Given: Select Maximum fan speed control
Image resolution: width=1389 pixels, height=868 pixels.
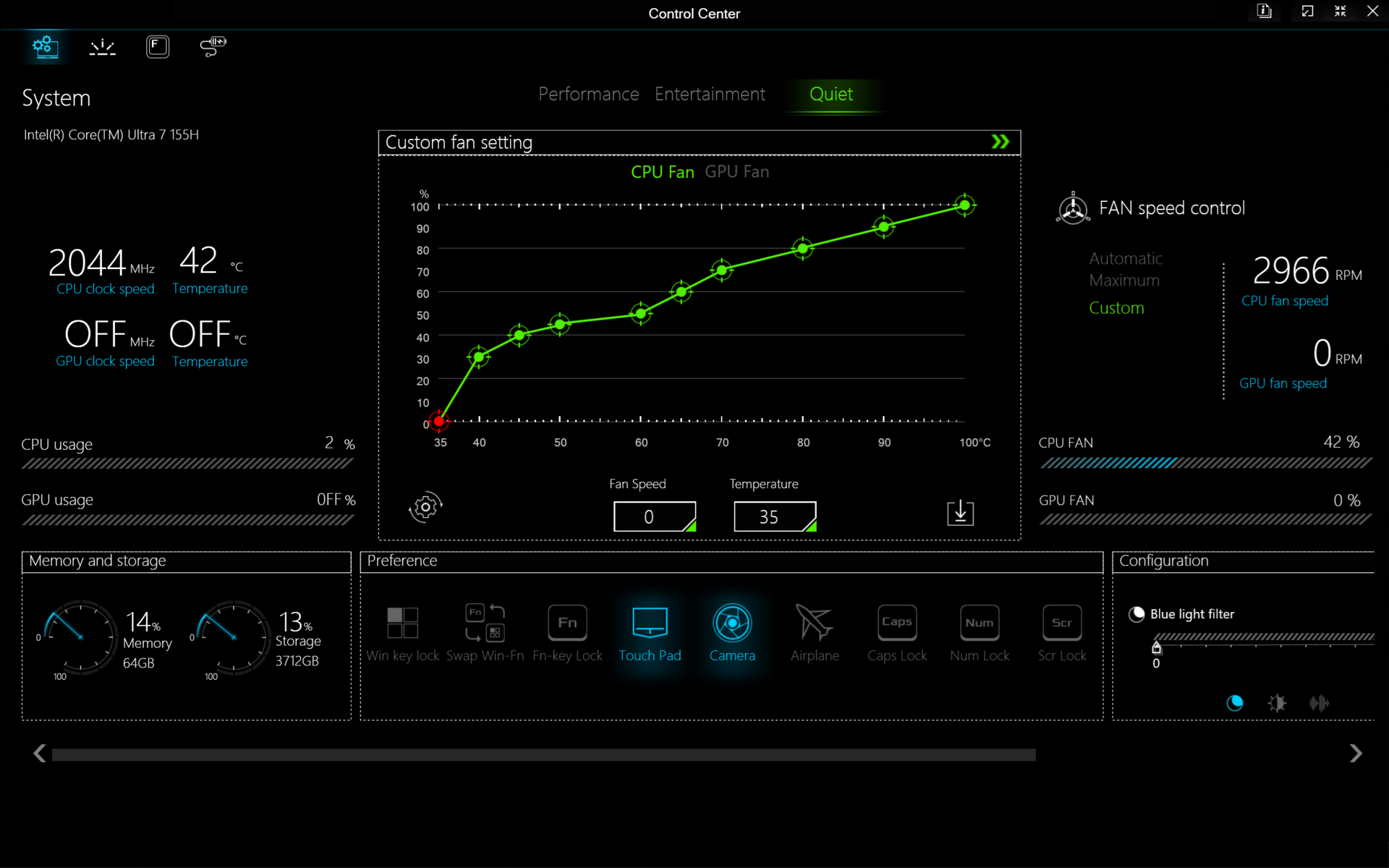Looking at the screenshot, I should click(1123, 280).
